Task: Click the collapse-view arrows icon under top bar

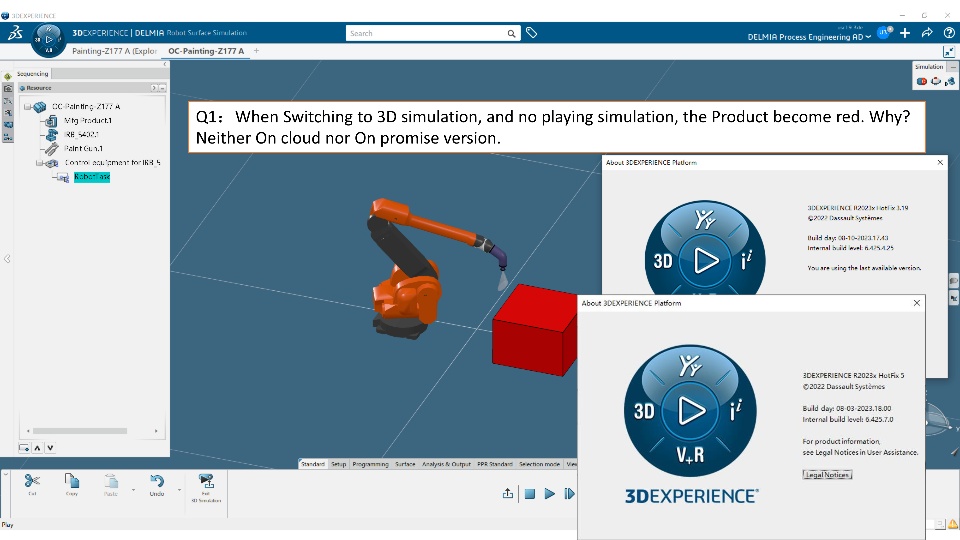Action: point(948,52)
